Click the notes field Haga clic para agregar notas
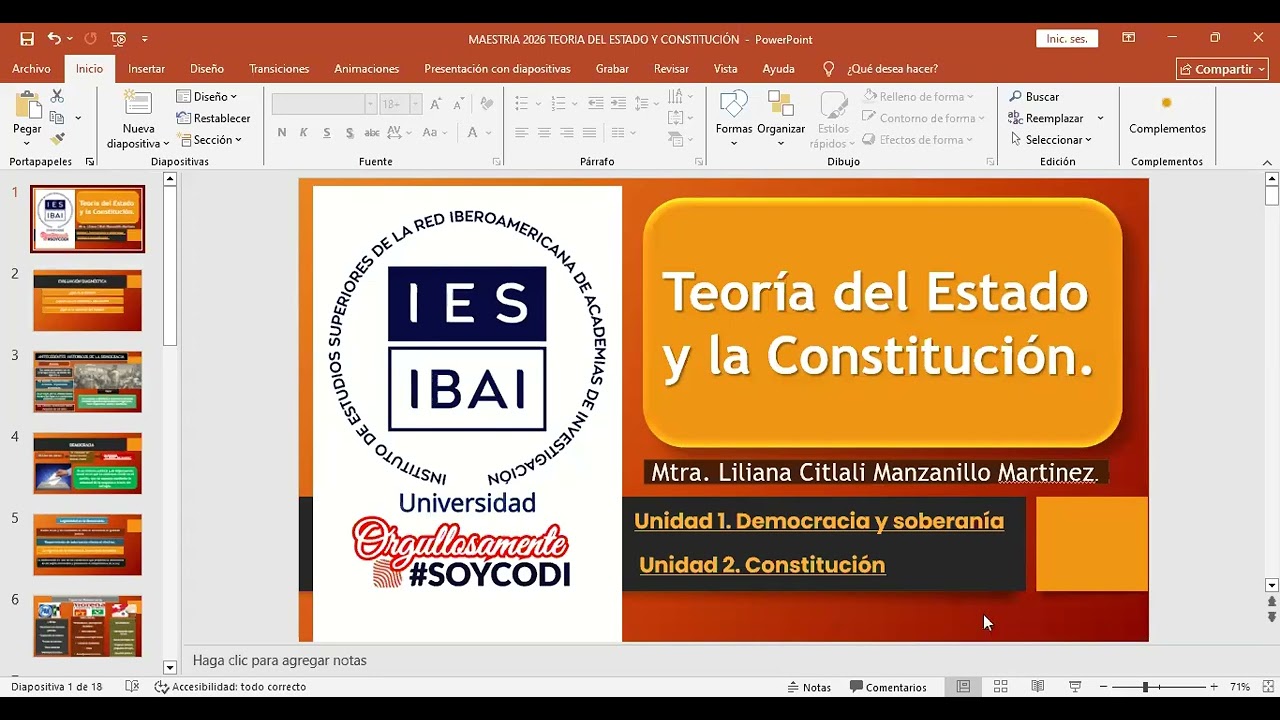The width and height of the screenshot is (1280, 720). 280,660
